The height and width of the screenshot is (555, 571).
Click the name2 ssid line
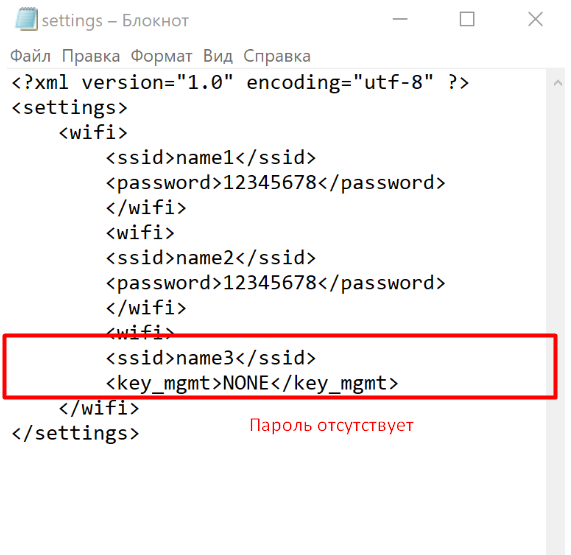(x=210, y=258)
